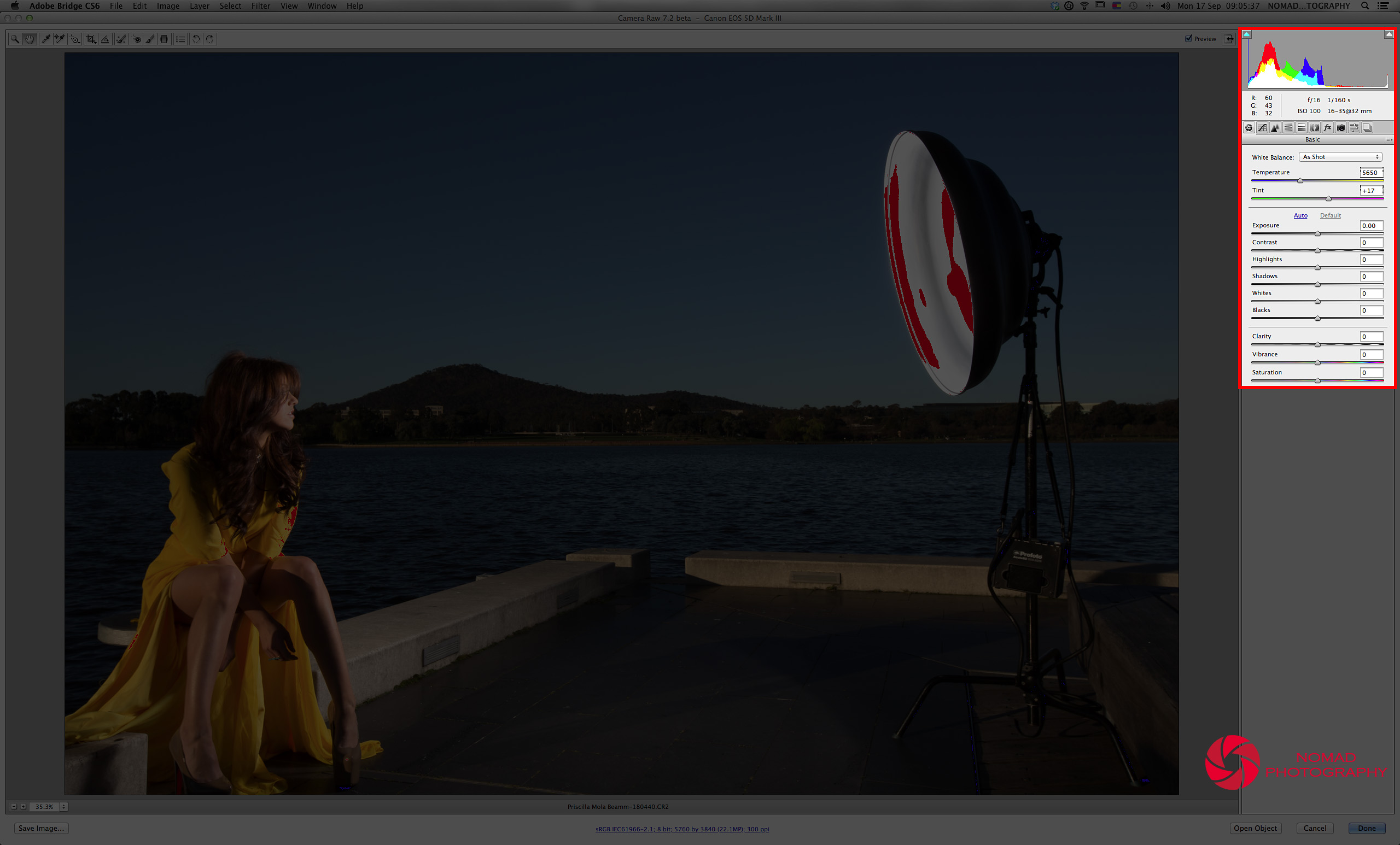Activate the Red Eye Removal tool

pyautogui.click(x=136, y=39)
